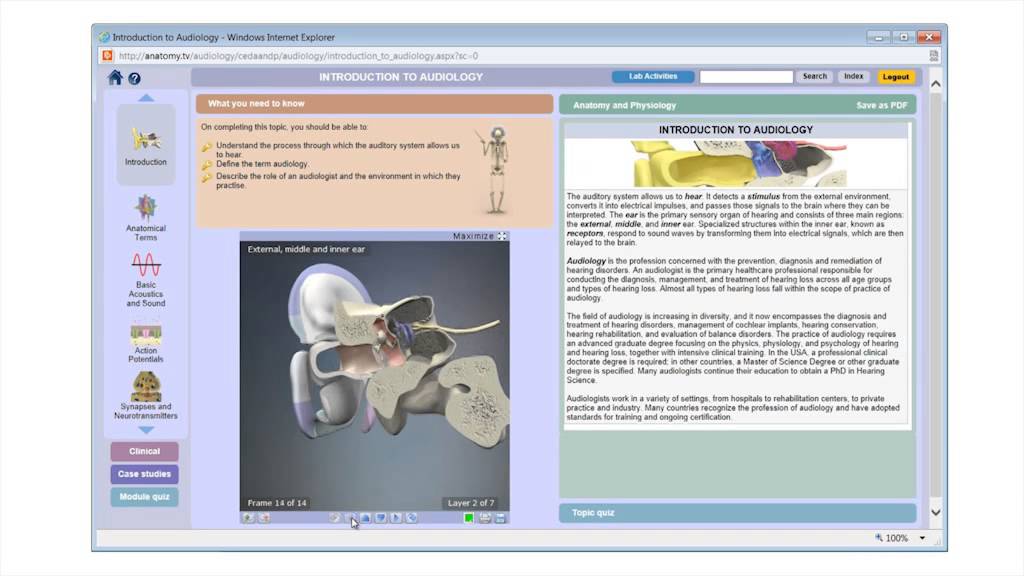
Task: Click the INTRODUCTION TO AUDIOLOGY title bar
Action: point(400,77)
